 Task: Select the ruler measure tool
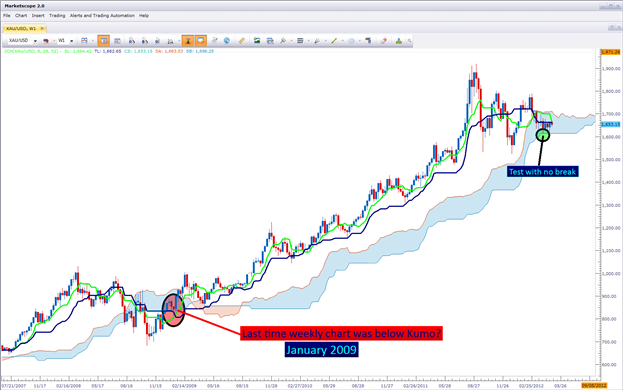pyautogui.click(x=242, y=41)
